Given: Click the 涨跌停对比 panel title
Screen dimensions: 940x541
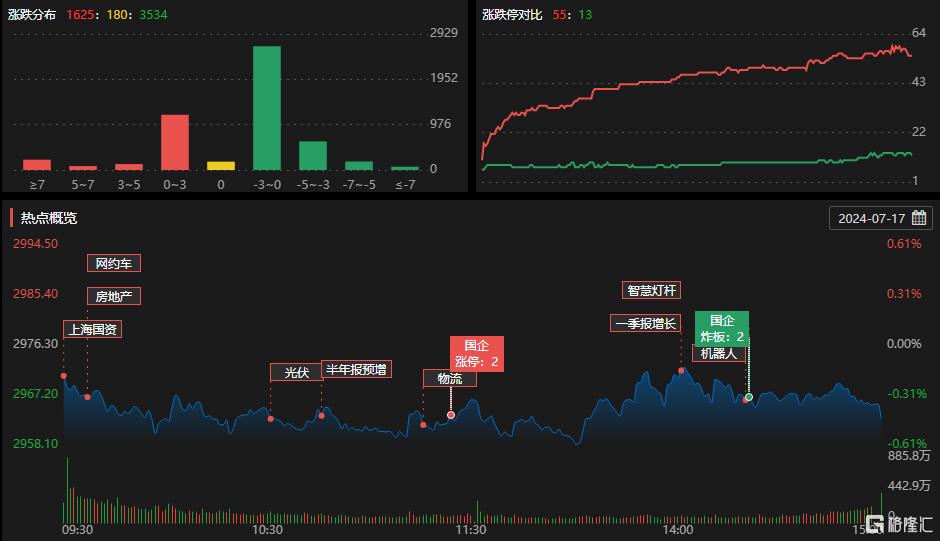Looking at the screenshot, I should click(x=512, y=14).
